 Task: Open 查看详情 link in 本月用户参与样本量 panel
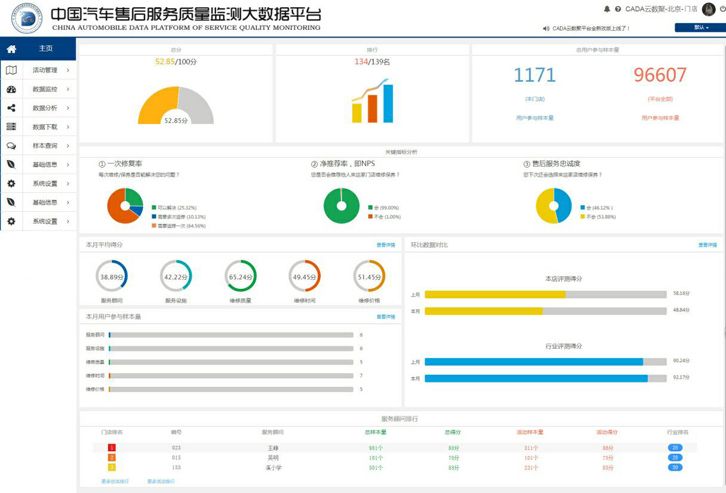pyautogui.click(x=386, y=317)
